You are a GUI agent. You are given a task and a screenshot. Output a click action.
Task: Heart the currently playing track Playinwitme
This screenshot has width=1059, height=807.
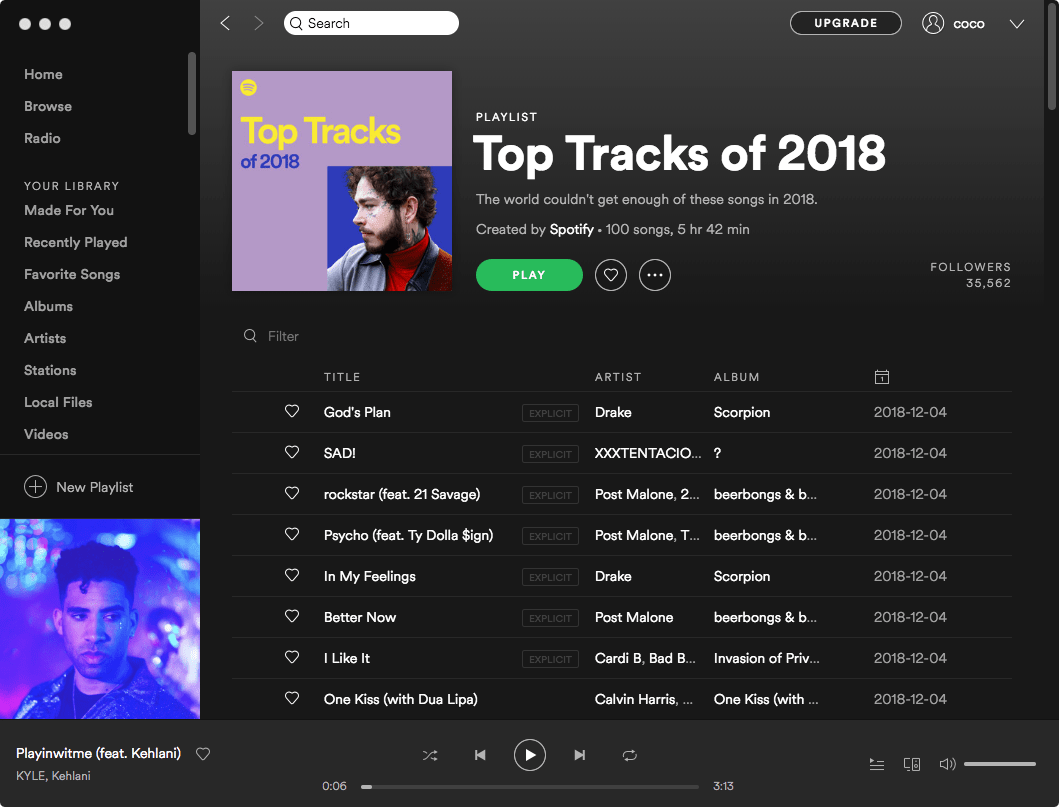[203, 754]
